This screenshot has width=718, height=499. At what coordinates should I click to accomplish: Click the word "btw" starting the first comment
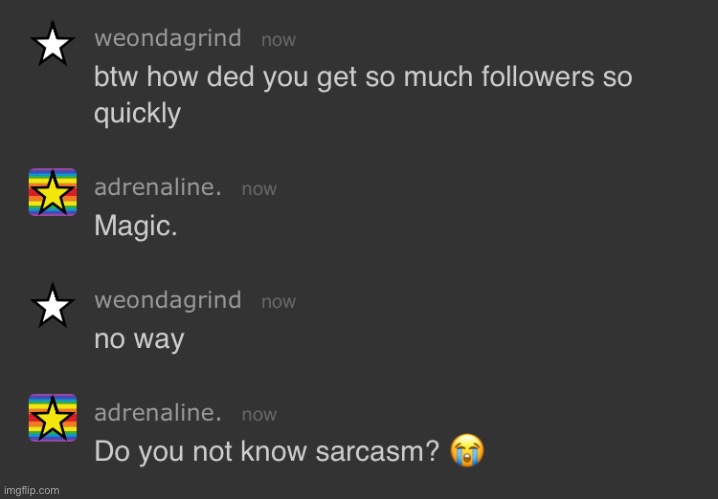click(x=115, y=77)
